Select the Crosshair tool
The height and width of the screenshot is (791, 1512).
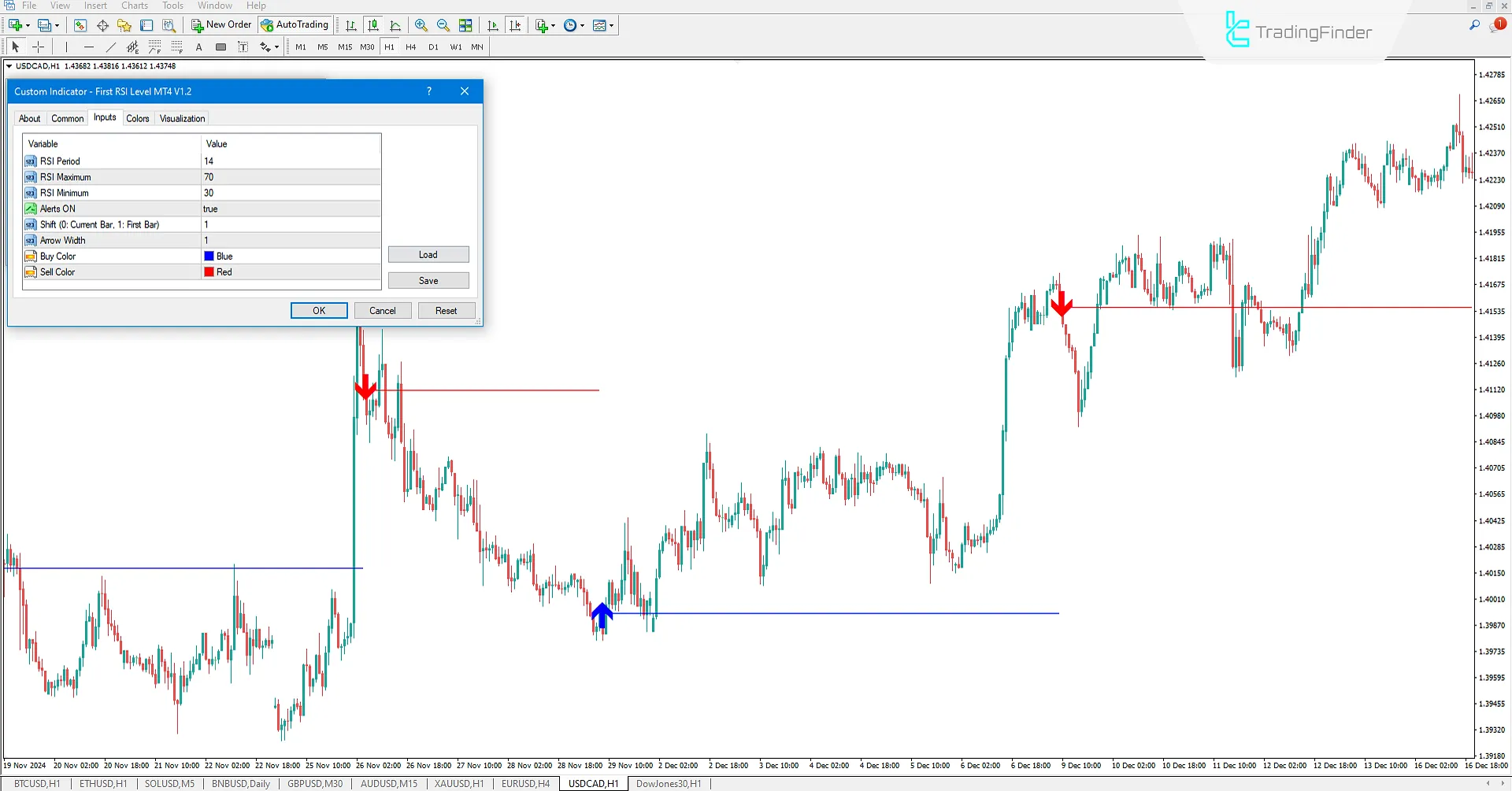38,46
